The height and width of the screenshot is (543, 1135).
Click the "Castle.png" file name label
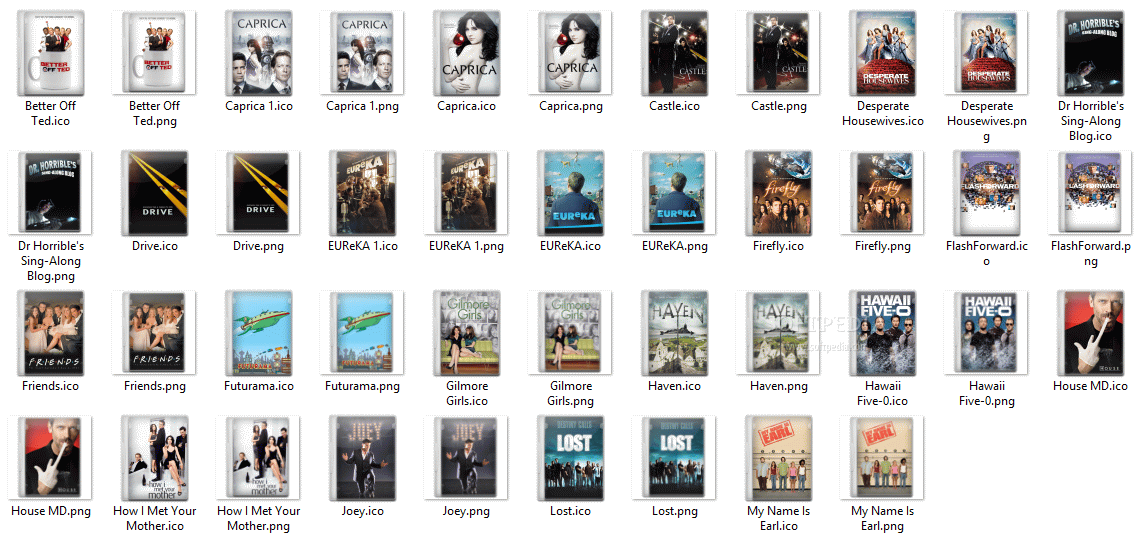click(x=780, y=106)
